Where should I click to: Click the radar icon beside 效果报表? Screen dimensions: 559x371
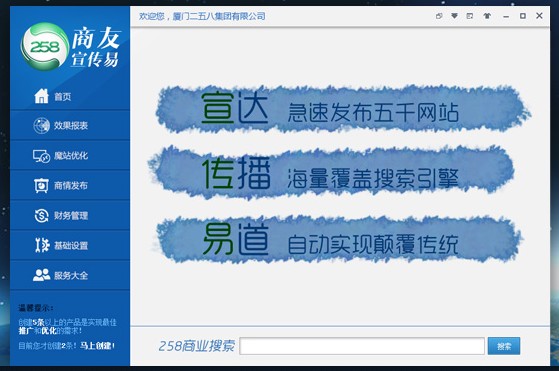click(41, 125)
